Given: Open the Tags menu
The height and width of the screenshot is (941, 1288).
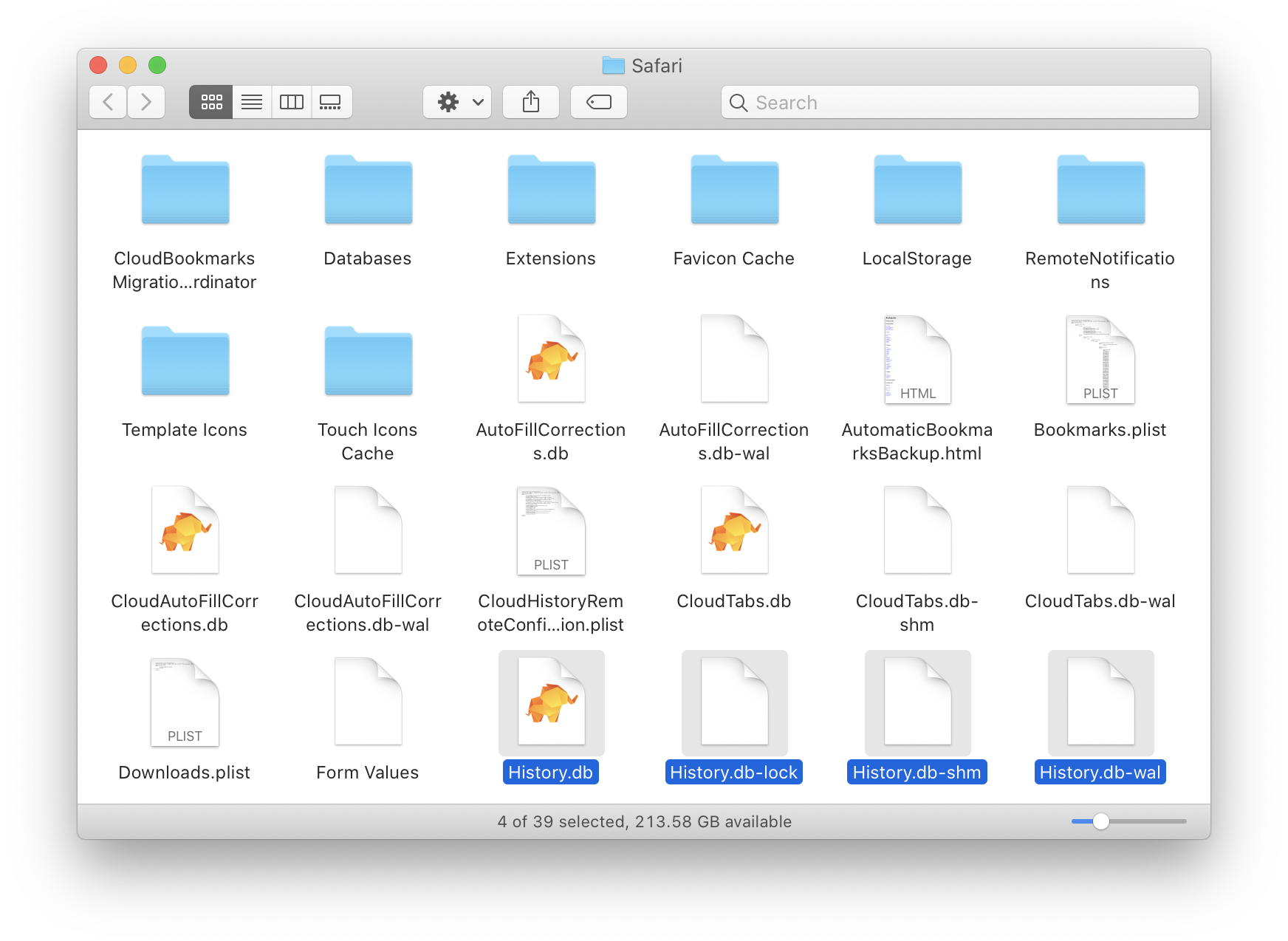Looking at the screenshot, I should (598, 102).
